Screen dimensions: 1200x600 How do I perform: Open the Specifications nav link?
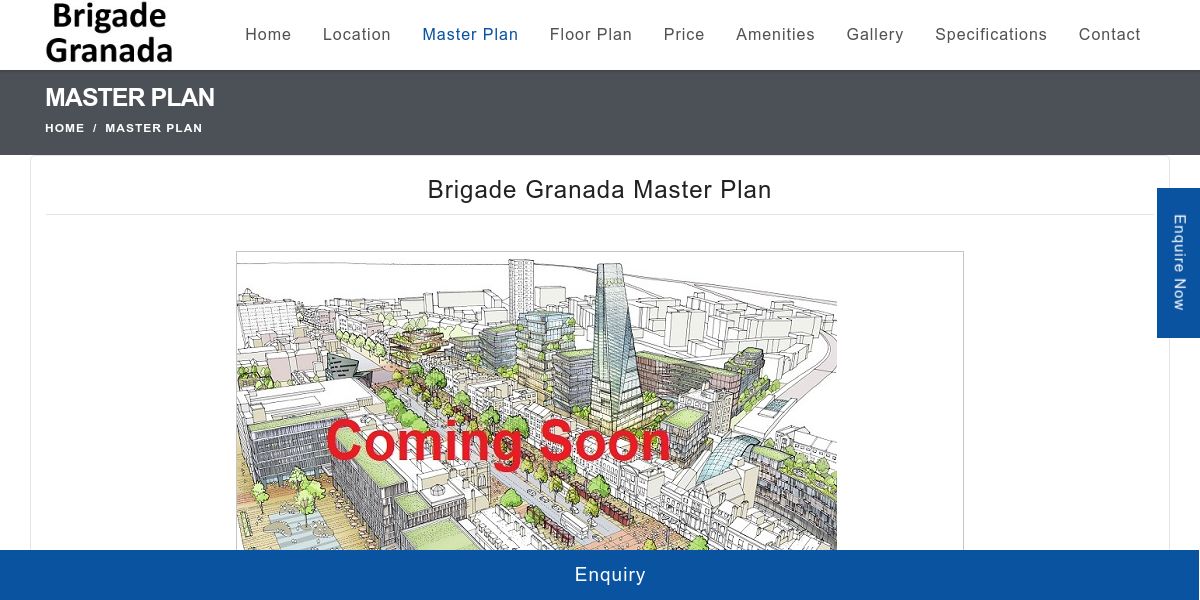point(991,34)
